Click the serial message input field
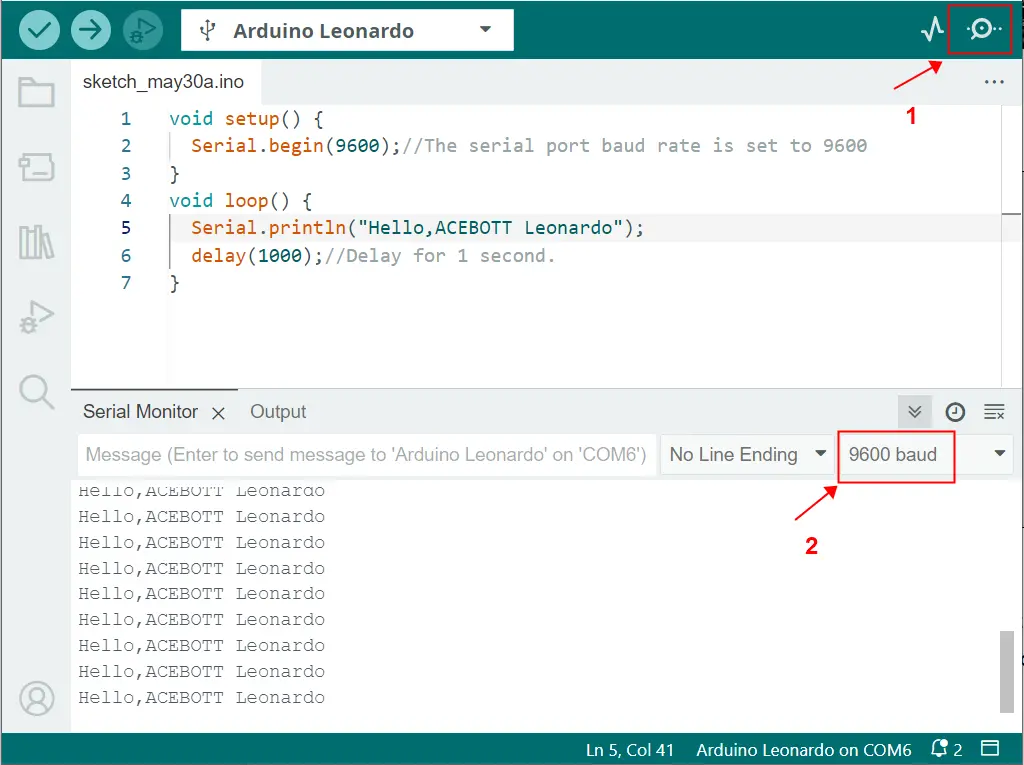This screenshot has height=765, width=1024. (x=366, y=454)
